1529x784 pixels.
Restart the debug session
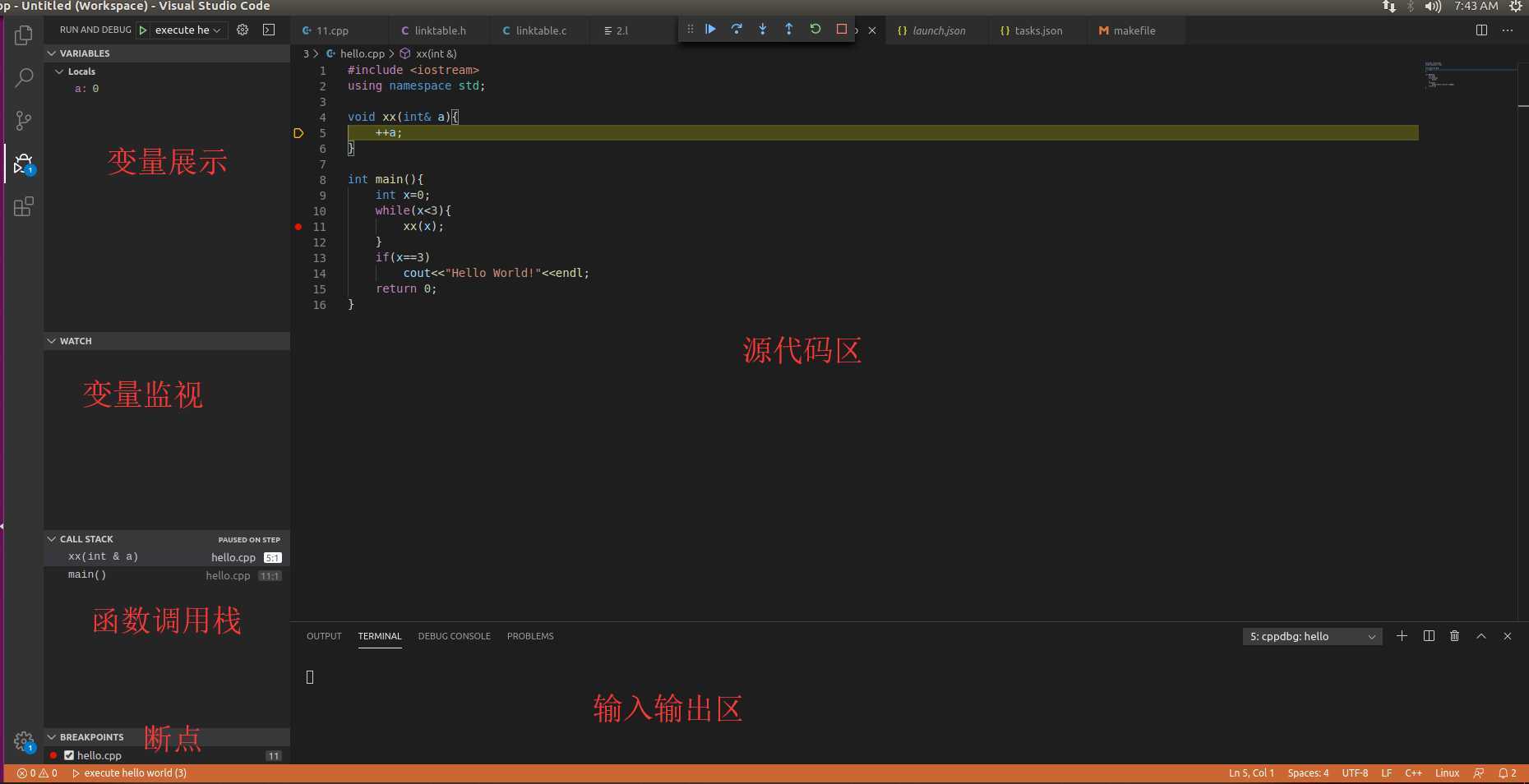(x=815, y=30)
